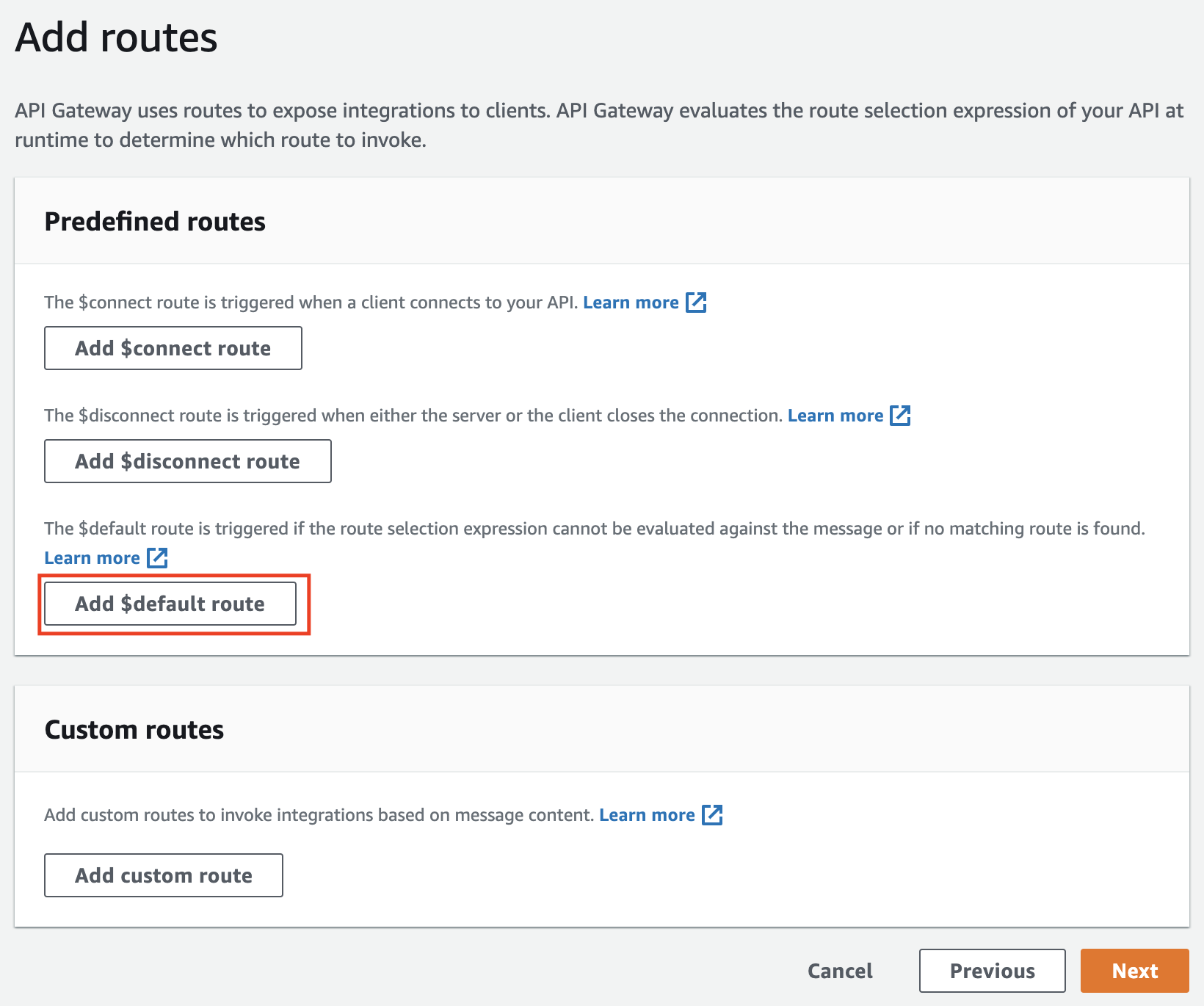
Task: Click the Add routes page title
Action: click(116, 37)
